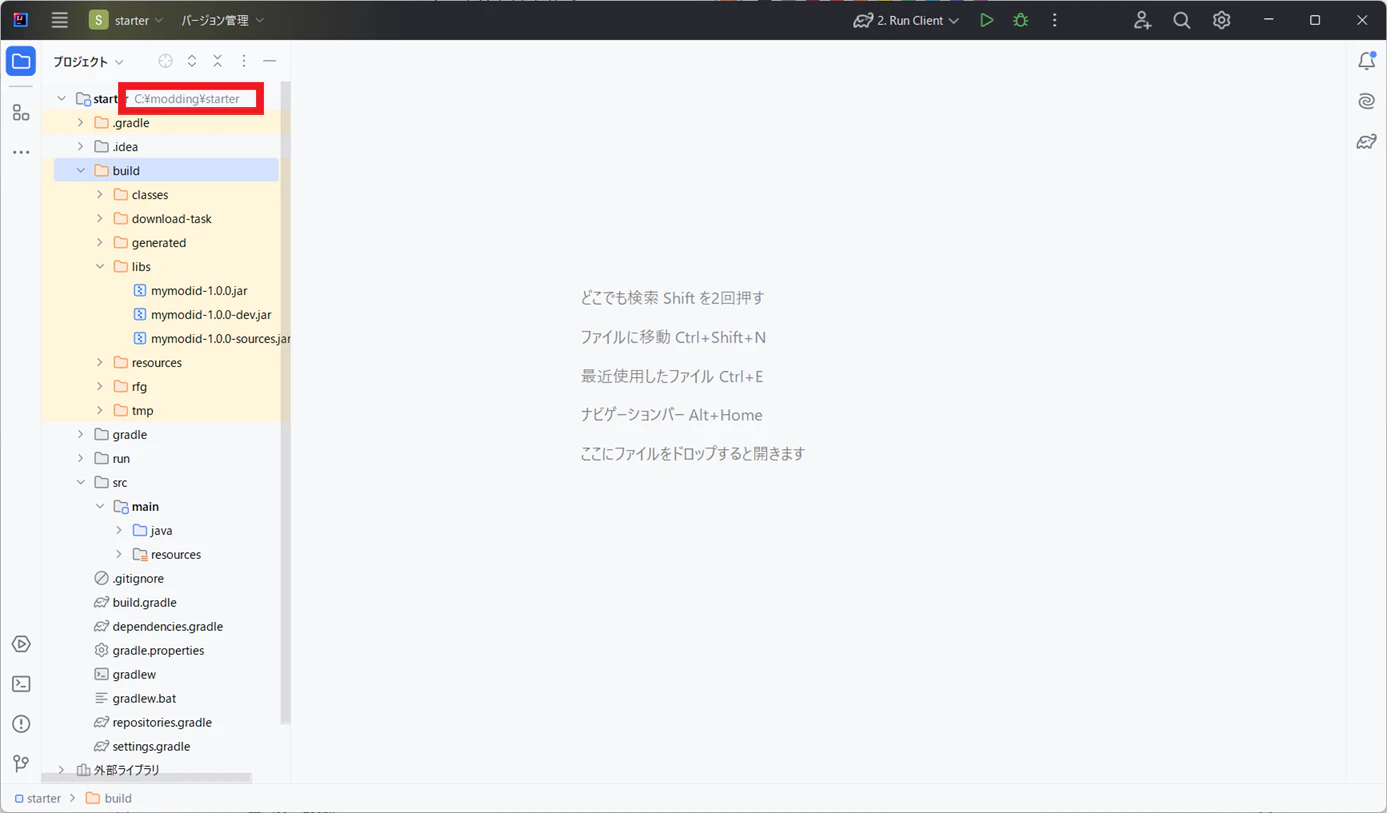This screenshot has height=813, width=1387.
Task: Expand the tmp folder
Action: [100, 411]
